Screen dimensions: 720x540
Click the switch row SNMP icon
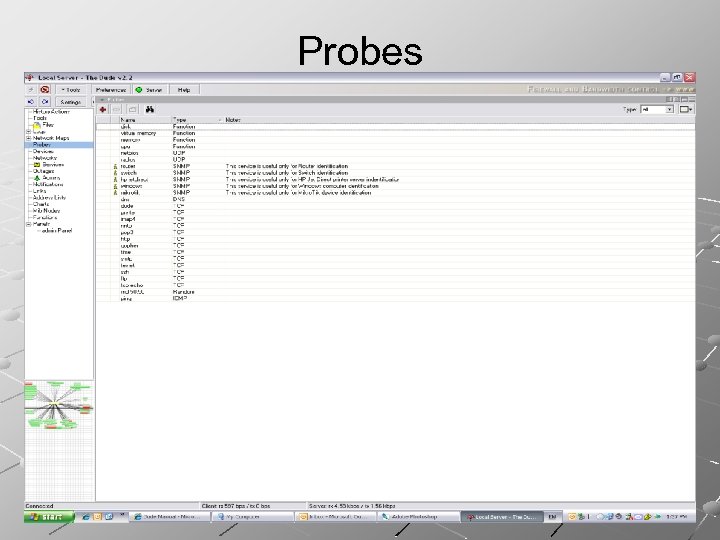[x=115, y=173]
